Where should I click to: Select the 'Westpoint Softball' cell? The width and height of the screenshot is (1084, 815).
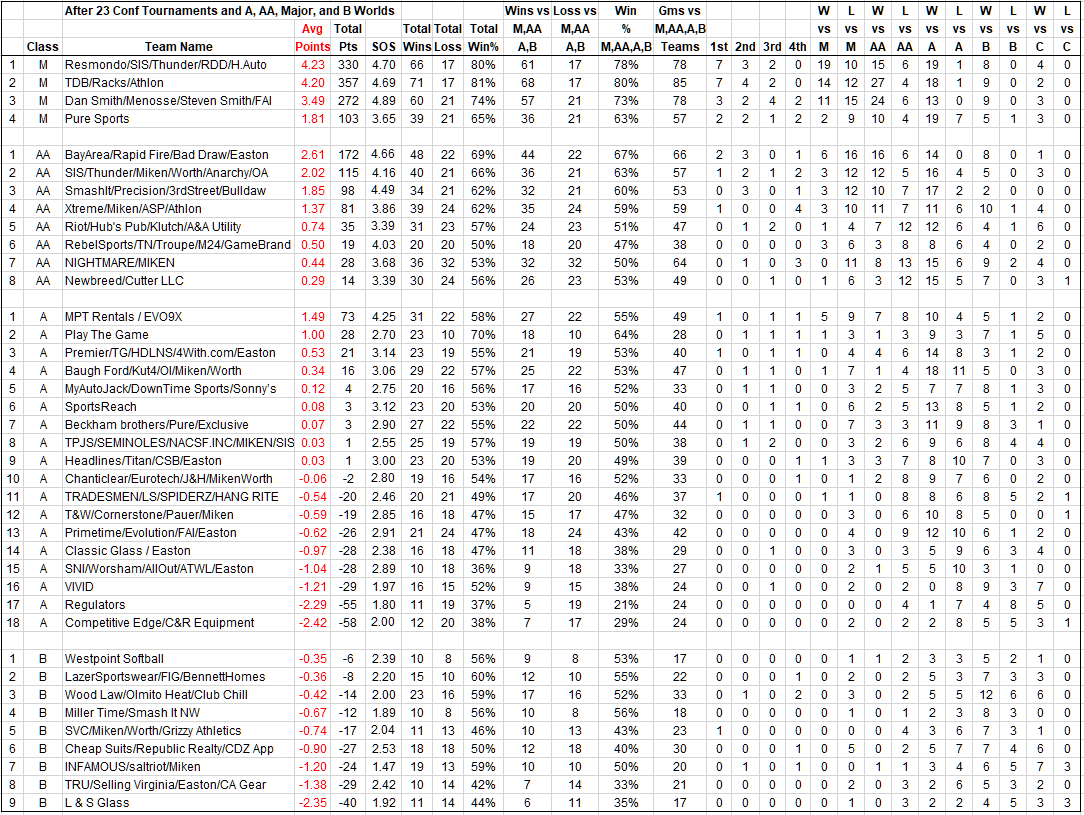(178, 658)
